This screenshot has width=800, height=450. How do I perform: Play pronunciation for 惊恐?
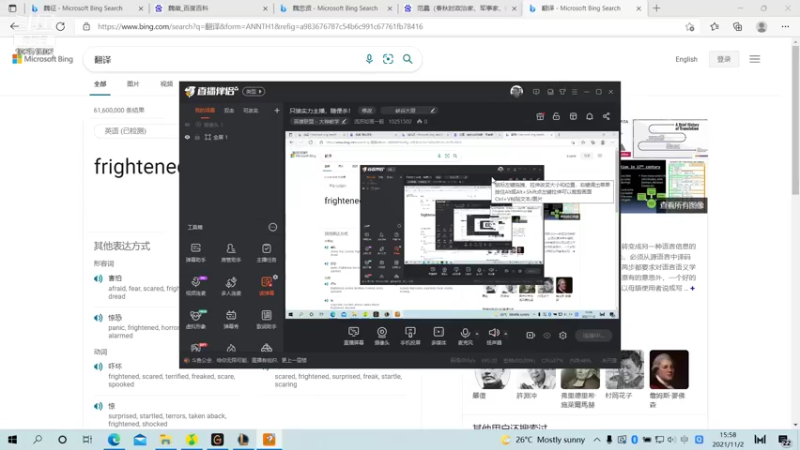tap(98, 318)
